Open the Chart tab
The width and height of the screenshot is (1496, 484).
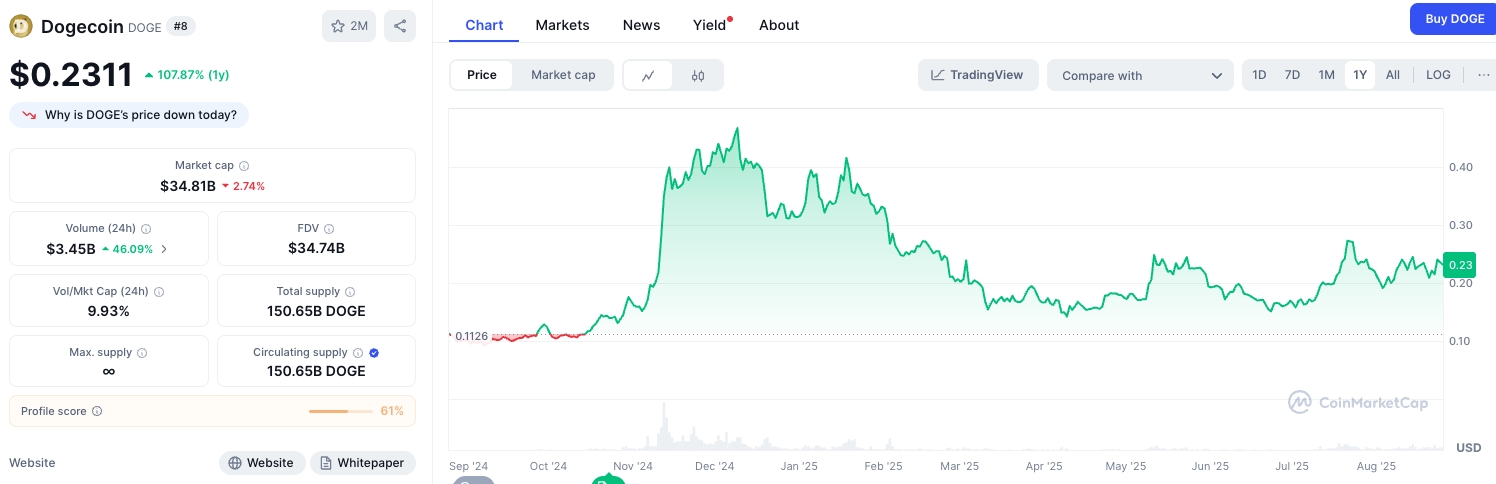pyautogui.click(x=484, y=25)
